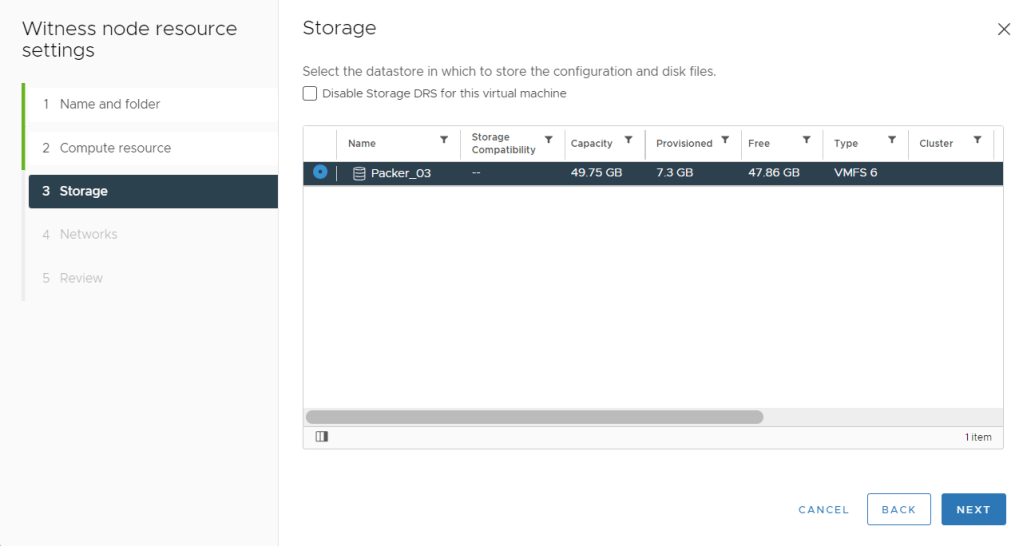Viewport: 1023px width, 546px height.
Task: Click the Name column filter icon
Action: pyautogui.click(x=444, y=140)
